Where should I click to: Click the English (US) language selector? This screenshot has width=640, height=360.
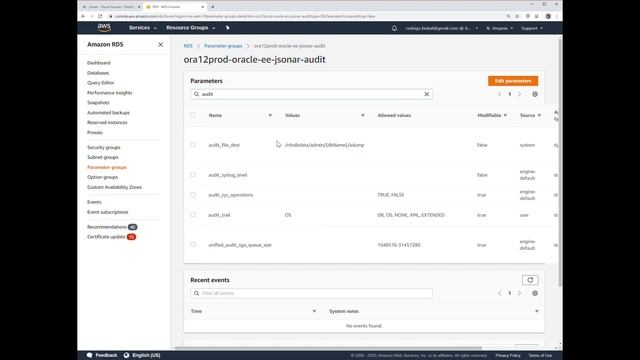click(x=146, y=355)
